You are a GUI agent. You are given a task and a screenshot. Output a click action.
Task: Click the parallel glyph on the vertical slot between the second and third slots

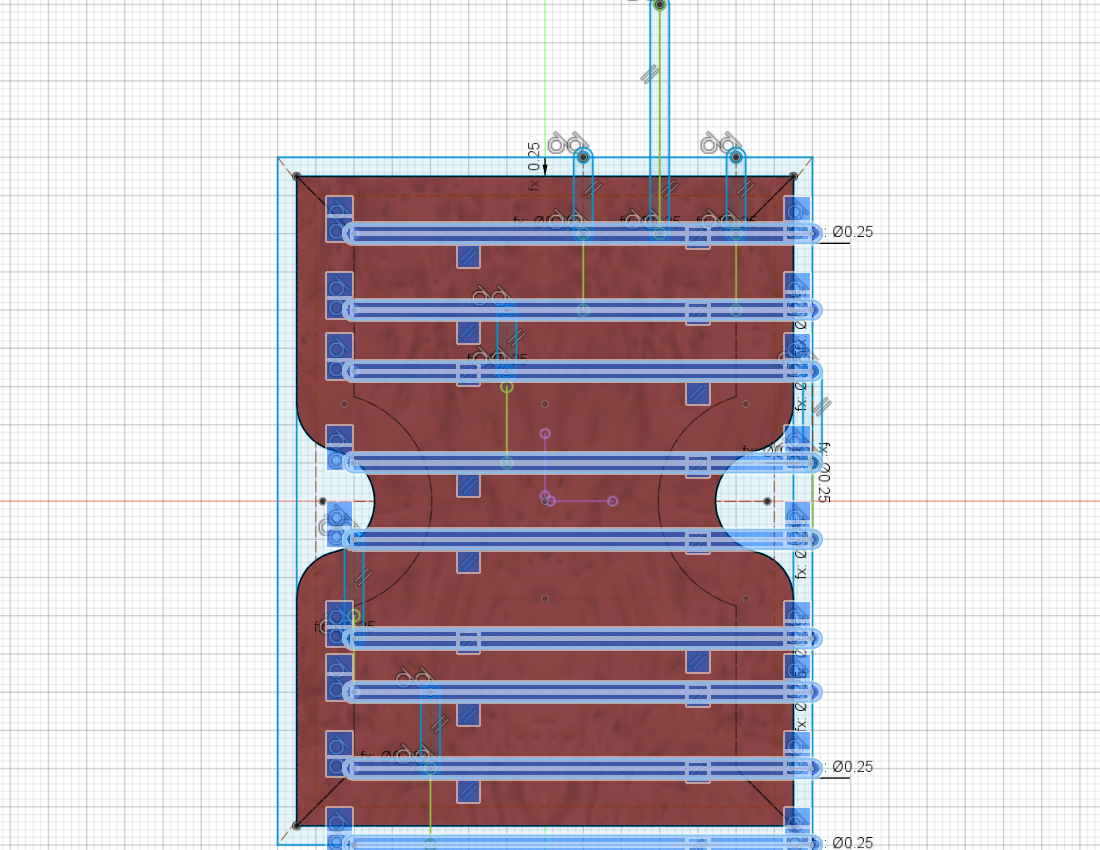click(516, 339)
